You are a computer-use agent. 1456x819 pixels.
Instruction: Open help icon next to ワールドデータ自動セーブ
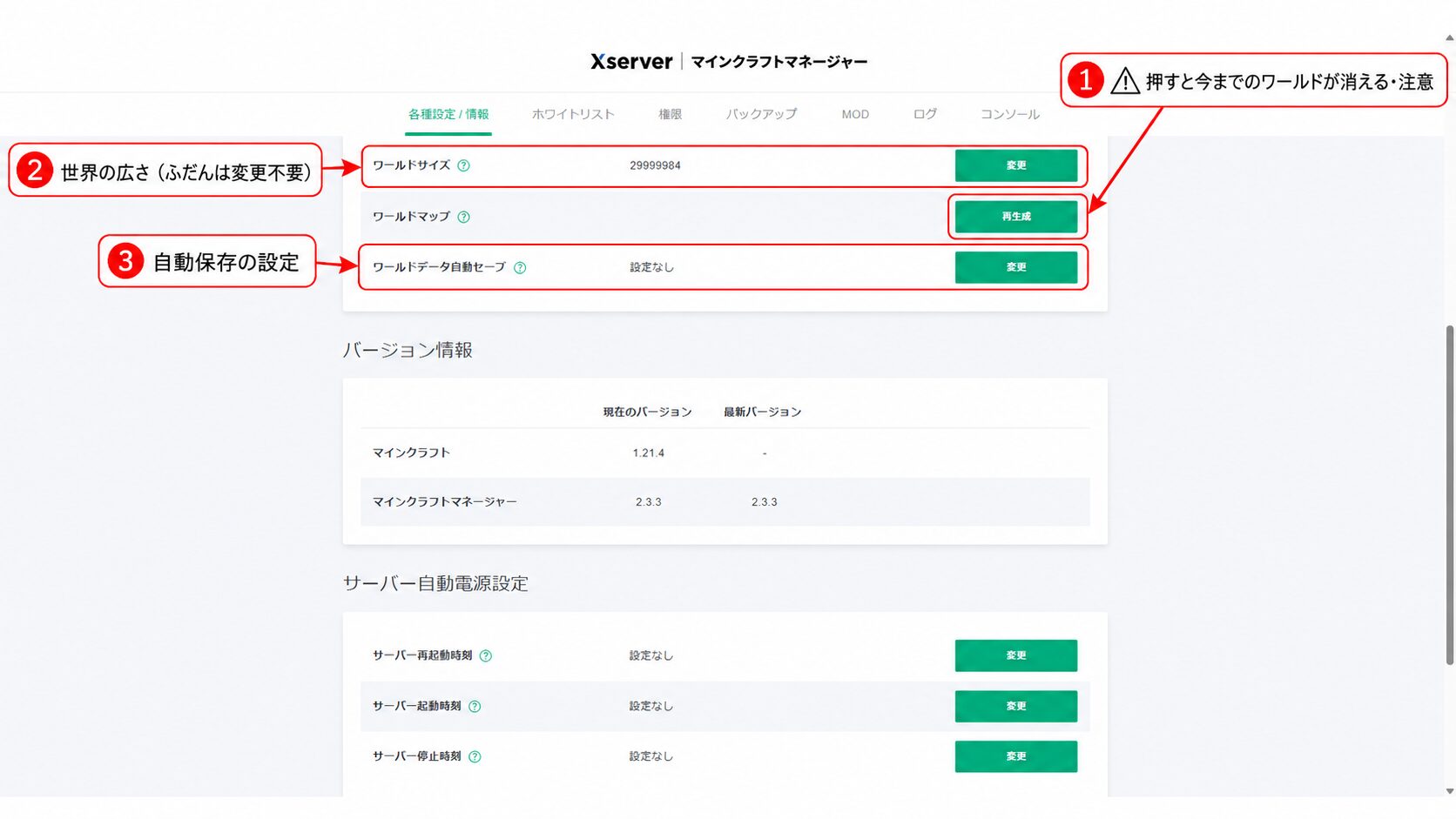pos(520,267)
